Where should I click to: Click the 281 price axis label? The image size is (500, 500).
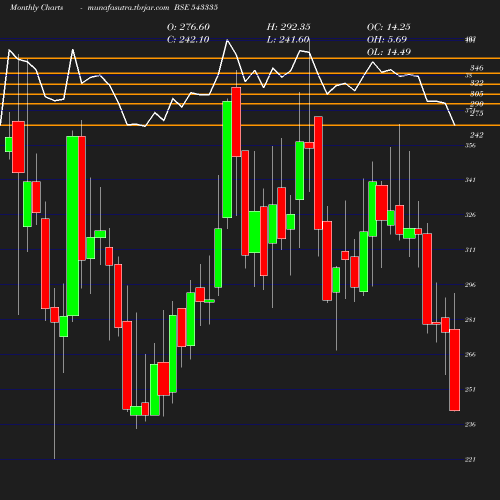point(470,320)
